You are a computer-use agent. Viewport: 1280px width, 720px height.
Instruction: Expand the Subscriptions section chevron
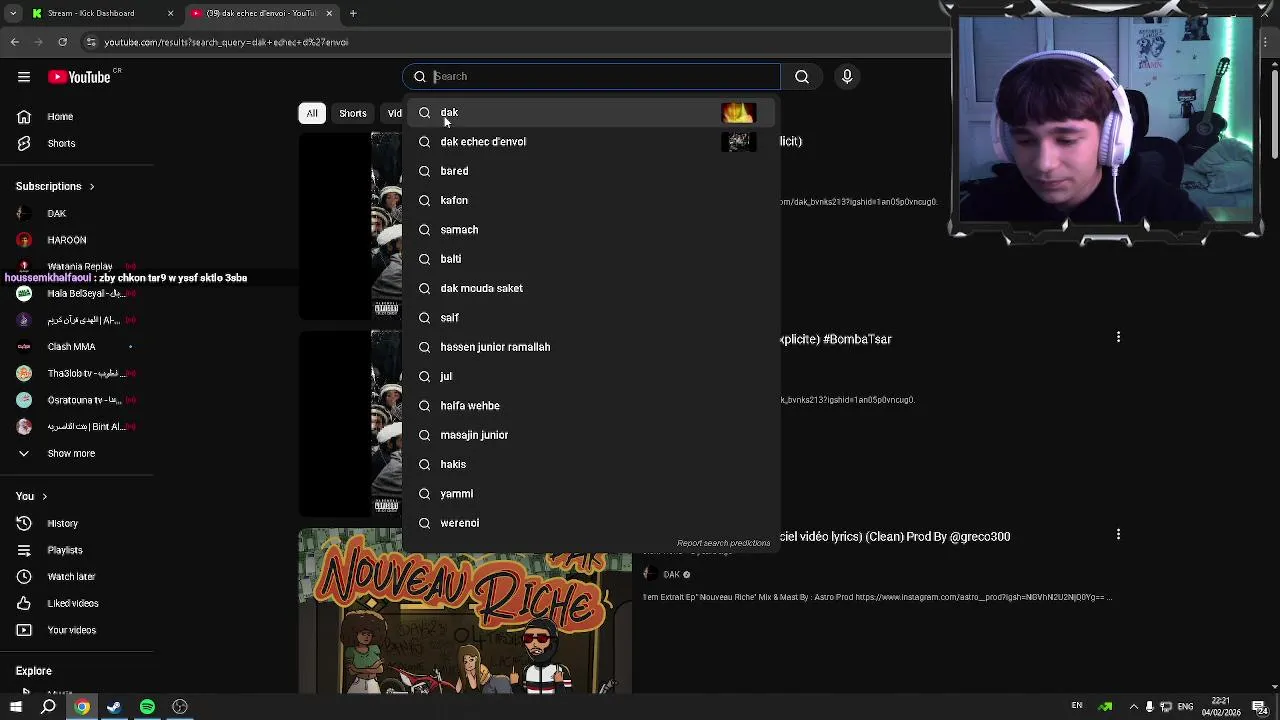[x=91, y=186]
